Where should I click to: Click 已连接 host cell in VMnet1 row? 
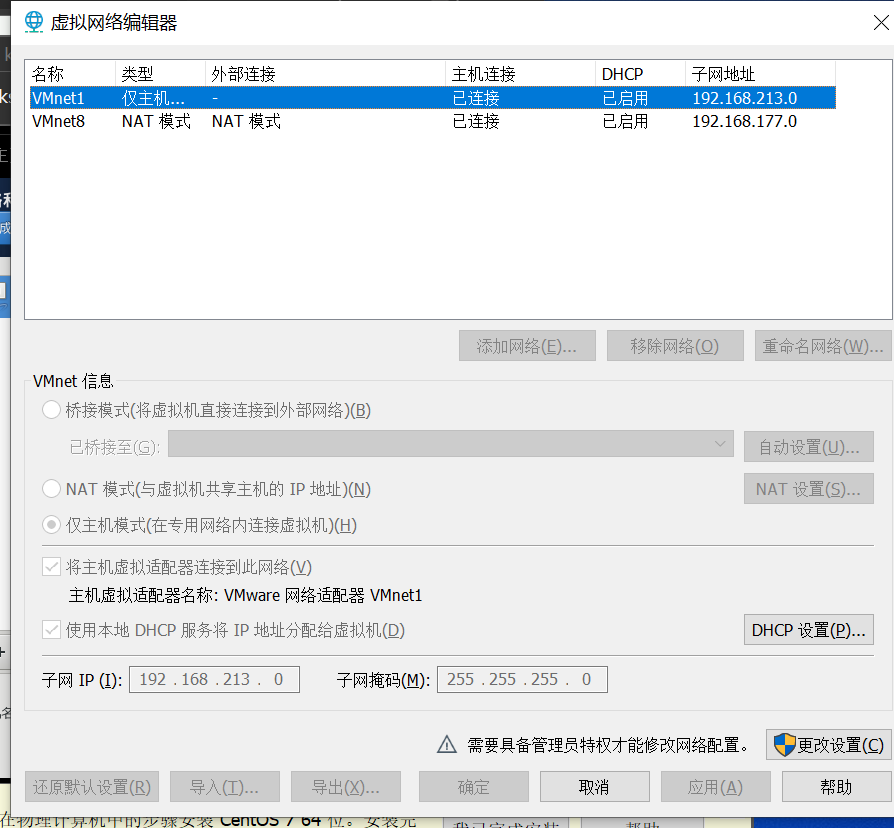pyautogui.click(x=476, y=98)
